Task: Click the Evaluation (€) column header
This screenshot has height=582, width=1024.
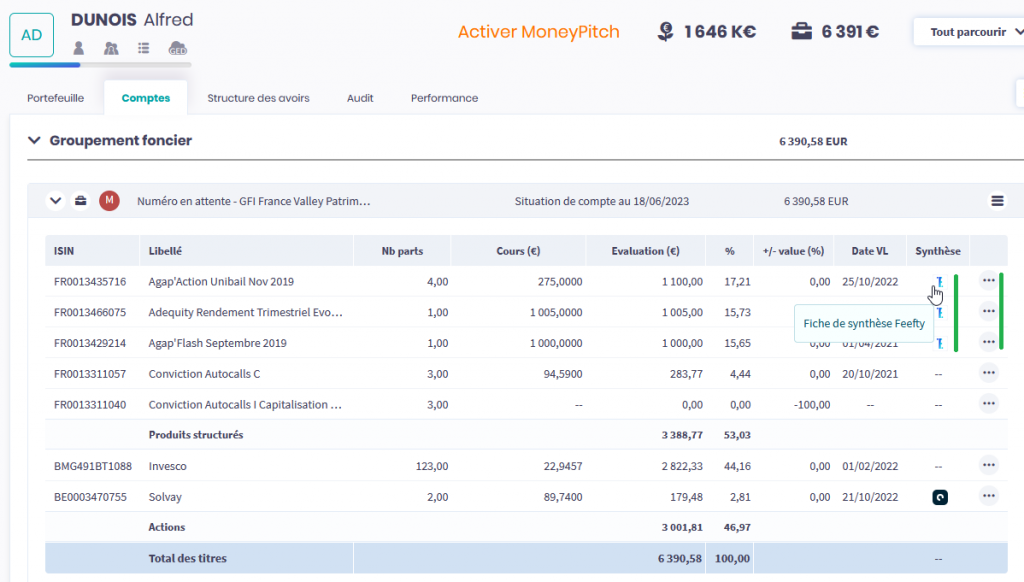Action: coord(645,251)
